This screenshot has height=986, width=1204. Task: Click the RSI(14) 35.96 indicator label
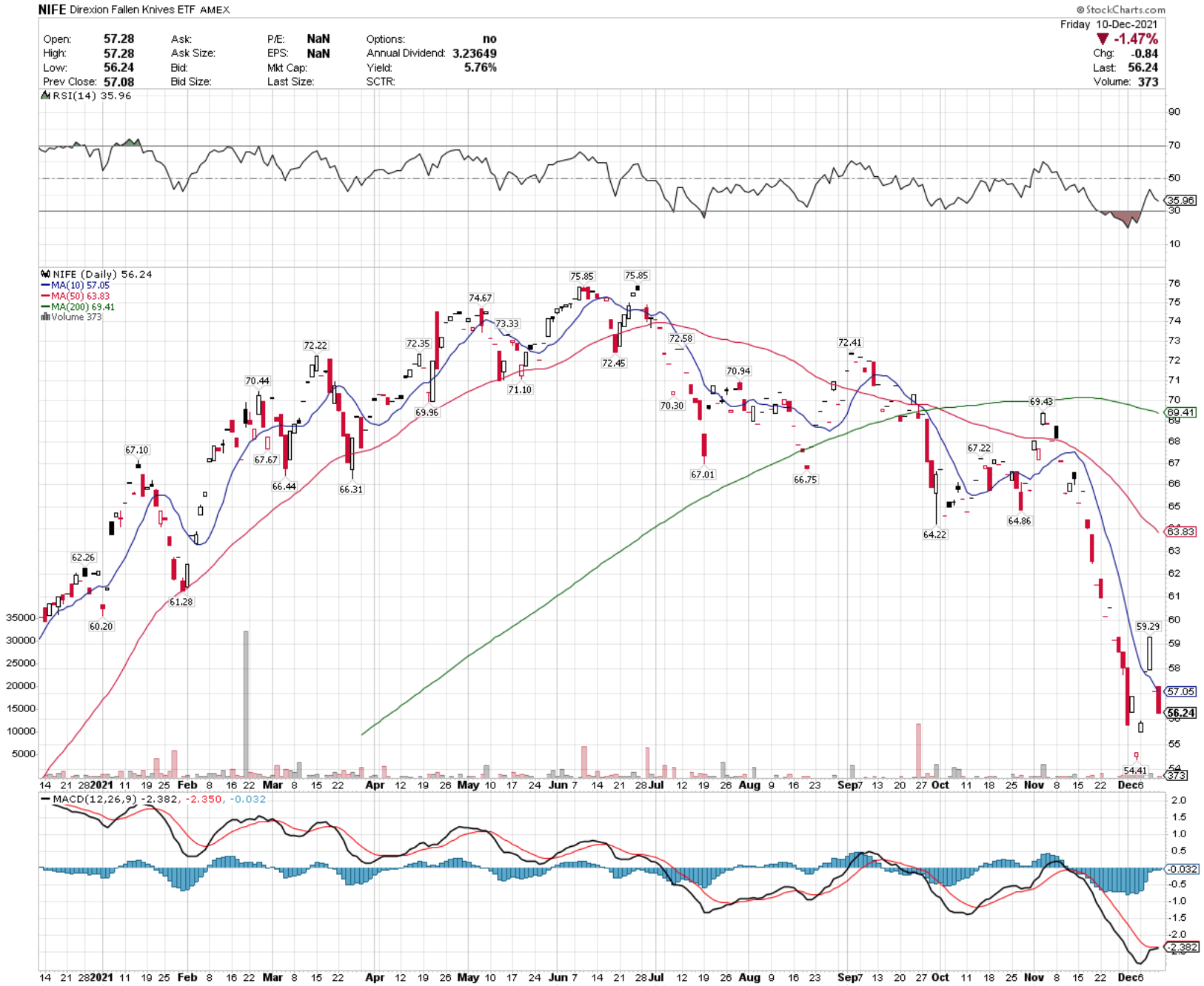pyautogui.click(x=92, y=95)
